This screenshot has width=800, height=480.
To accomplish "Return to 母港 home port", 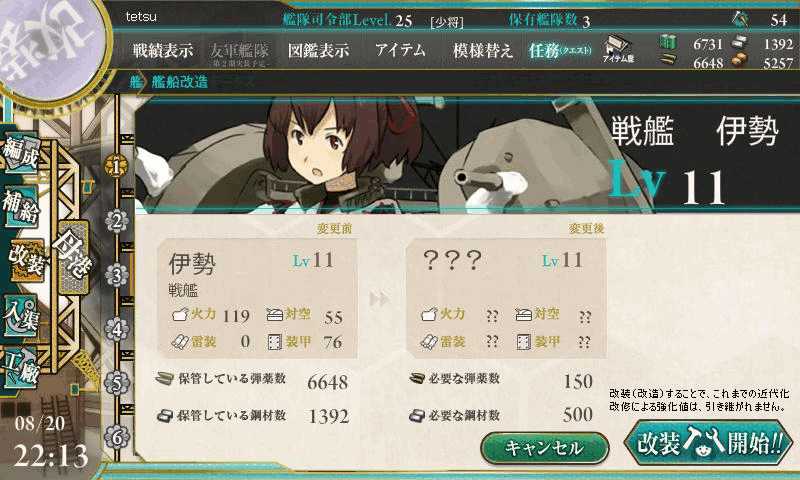I will tap(72, 257).
